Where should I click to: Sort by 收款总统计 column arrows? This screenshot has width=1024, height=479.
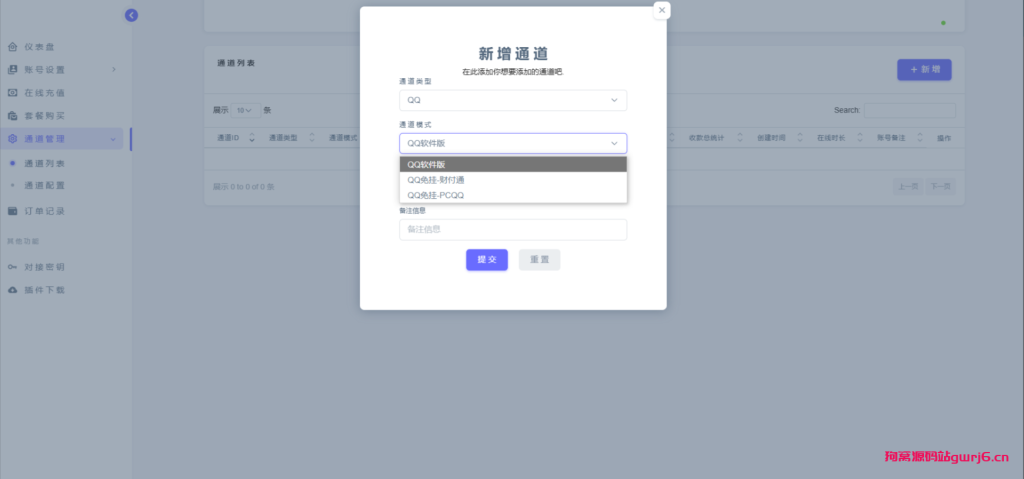coord(740,138)
